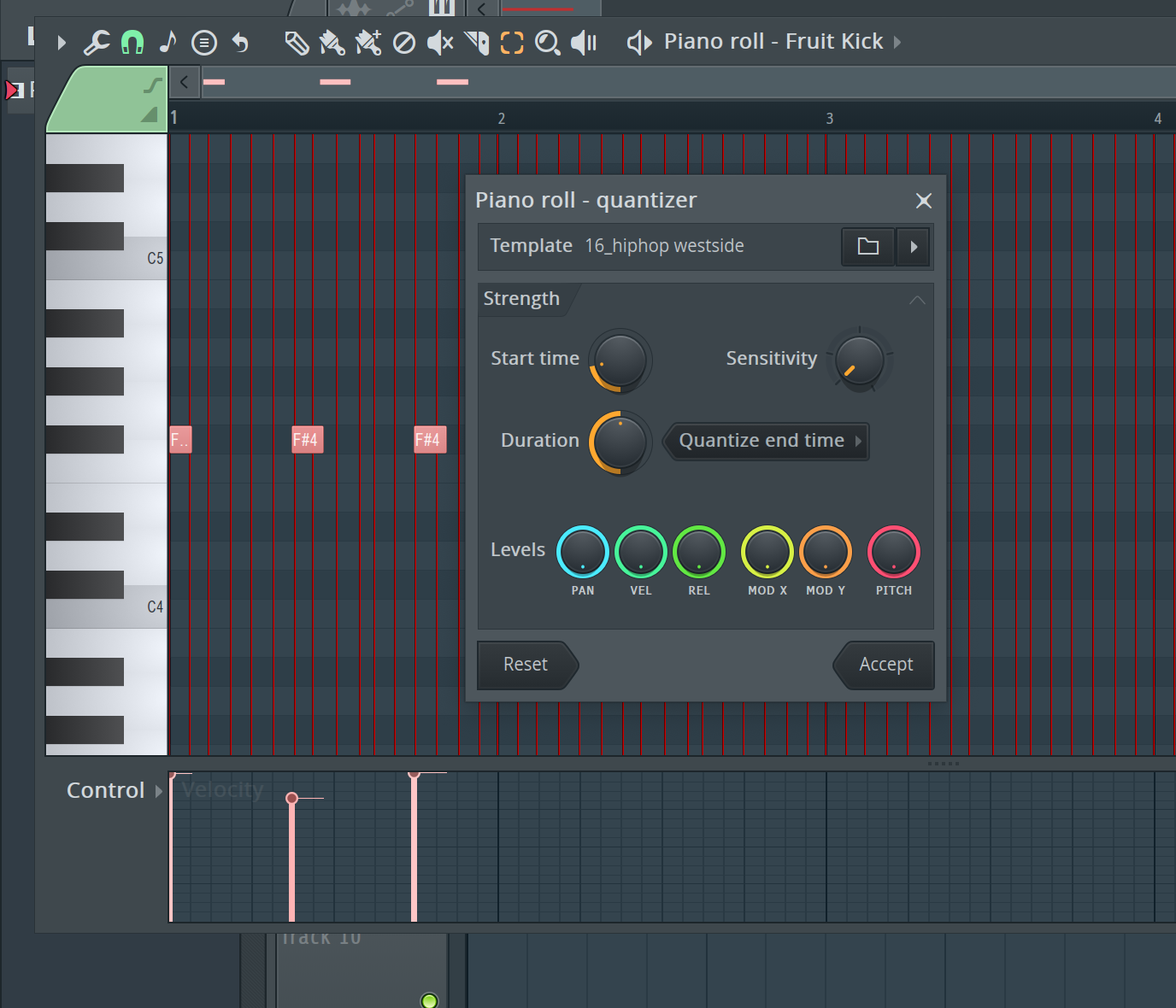Click bar 2 on the timeline ruler
The height and width of the screenshot is (1008, 1176).
(502, 119)
